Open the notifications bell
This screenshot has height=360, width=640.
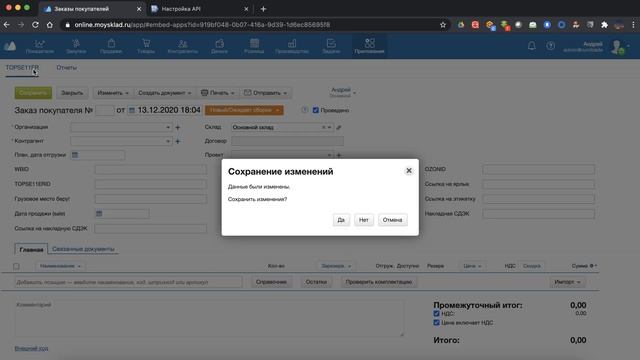[x=531, y=46]
